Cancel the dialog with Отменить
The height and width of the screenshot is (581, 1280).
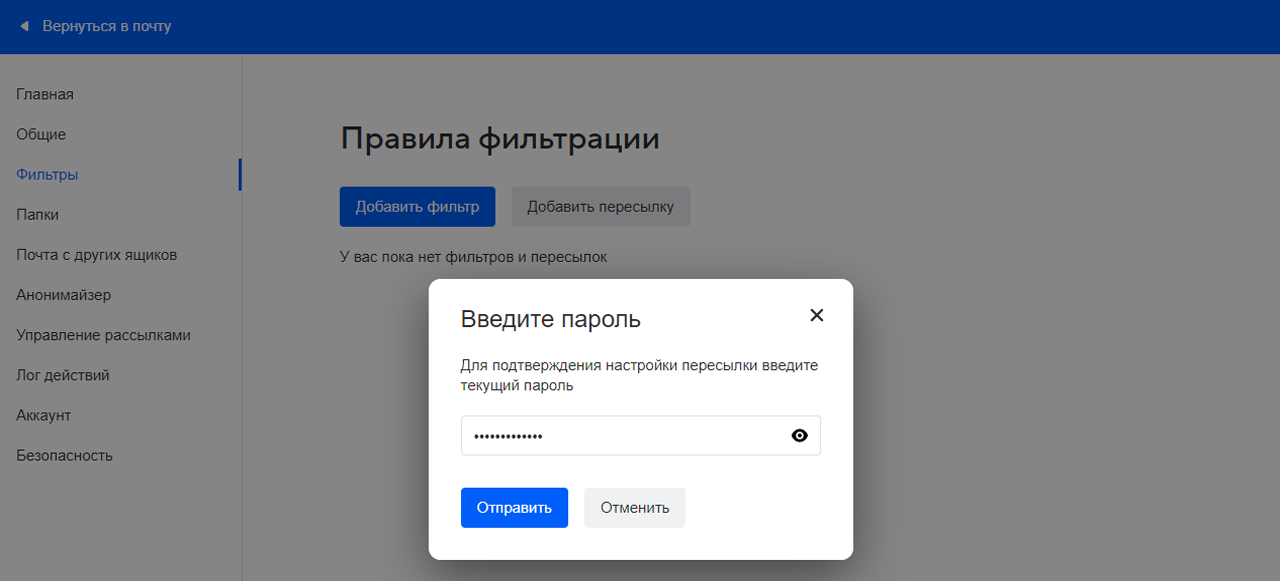coord(634,507)
